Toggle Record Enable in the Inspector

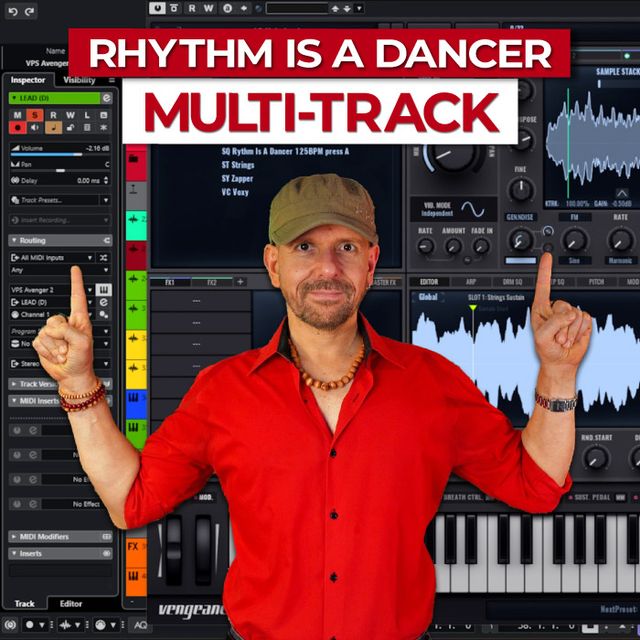tap(18, 128)
